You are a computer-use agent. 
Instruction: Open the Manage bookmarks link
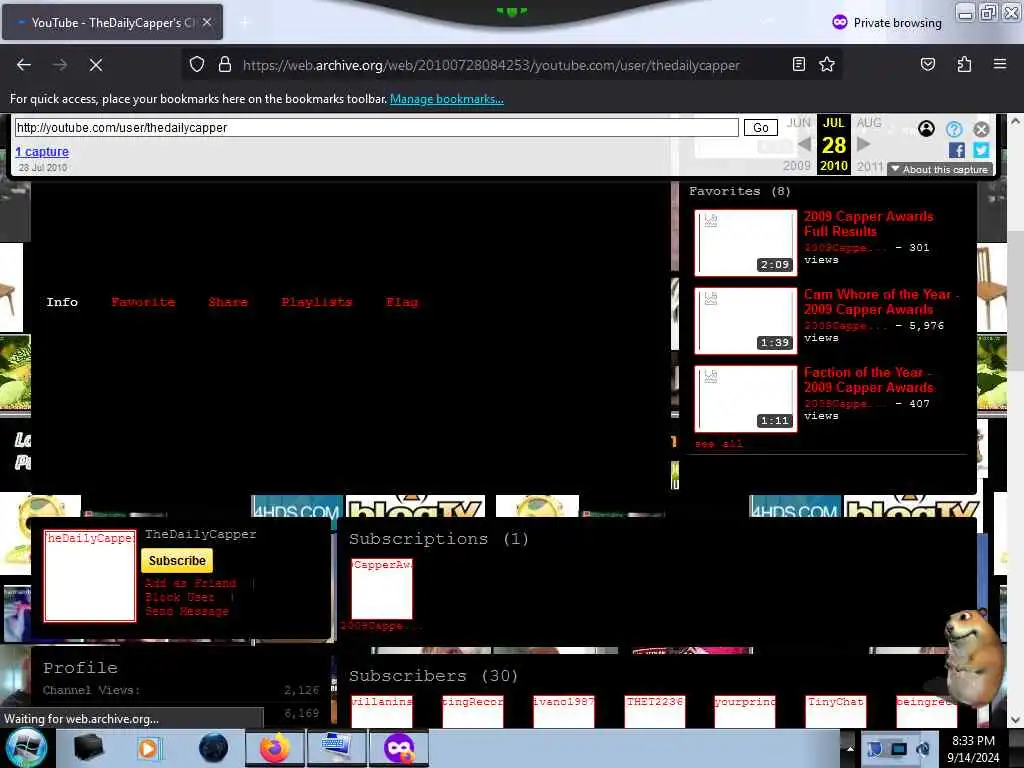(x=447, y=99)
